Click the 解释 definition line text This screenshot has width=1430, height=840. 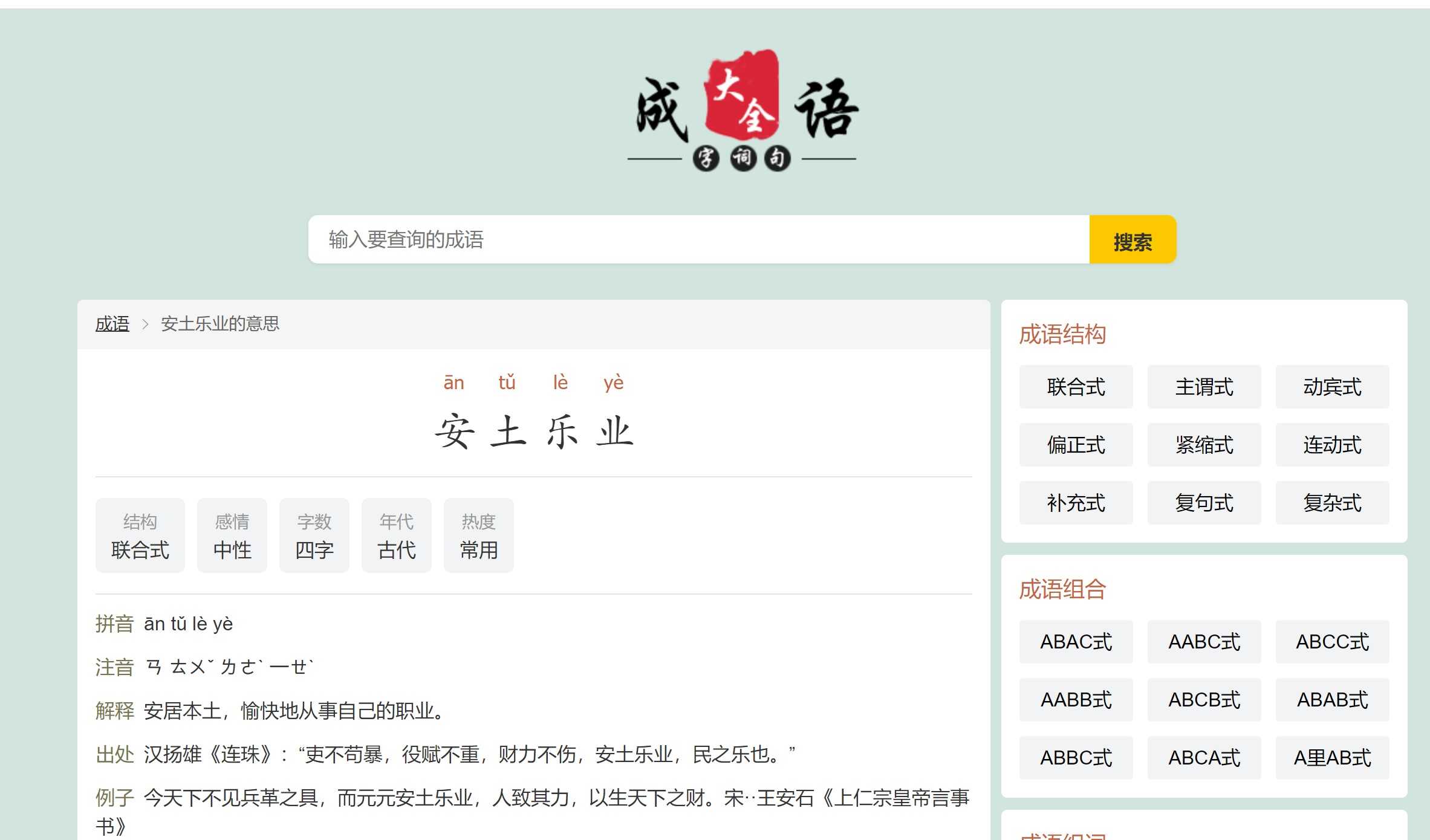tap(294, 711)
